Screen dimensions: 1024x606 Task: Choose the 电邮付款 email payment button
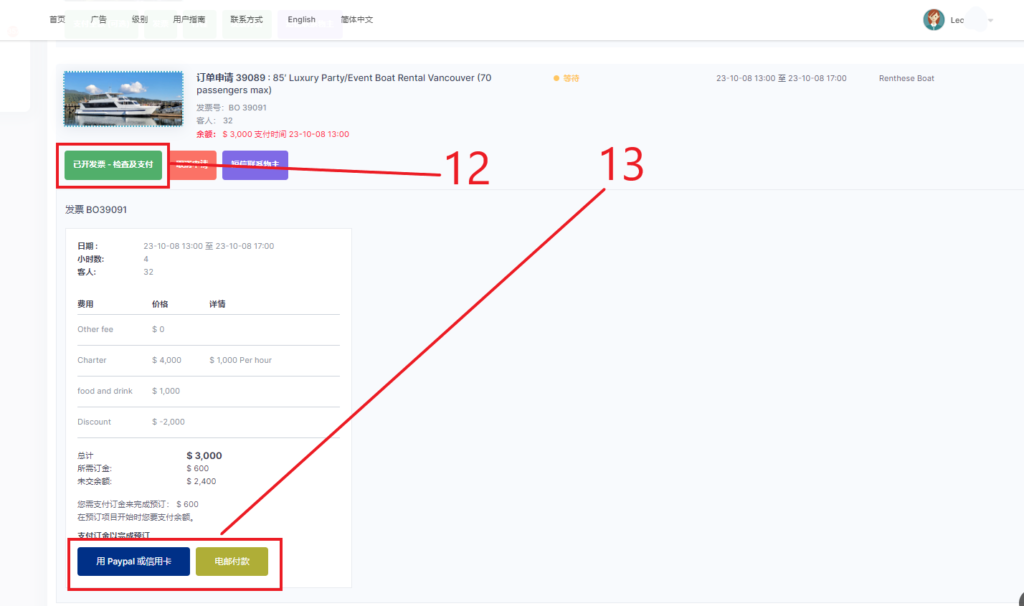232,562
